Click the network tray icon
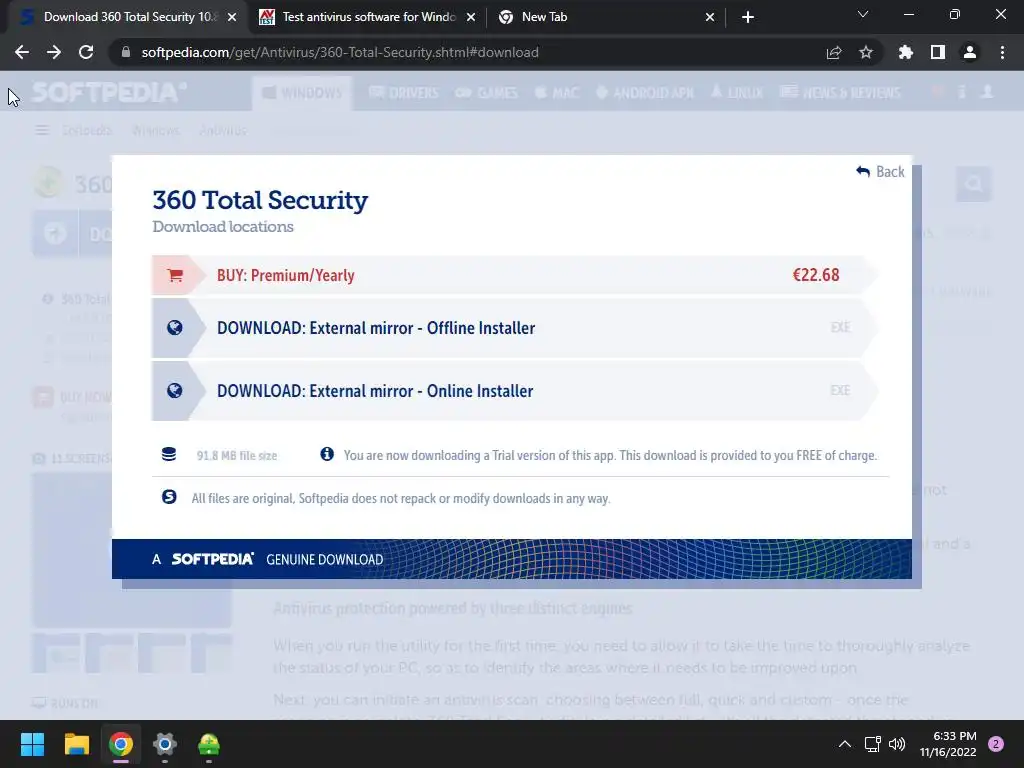 (x=872, y=744)
